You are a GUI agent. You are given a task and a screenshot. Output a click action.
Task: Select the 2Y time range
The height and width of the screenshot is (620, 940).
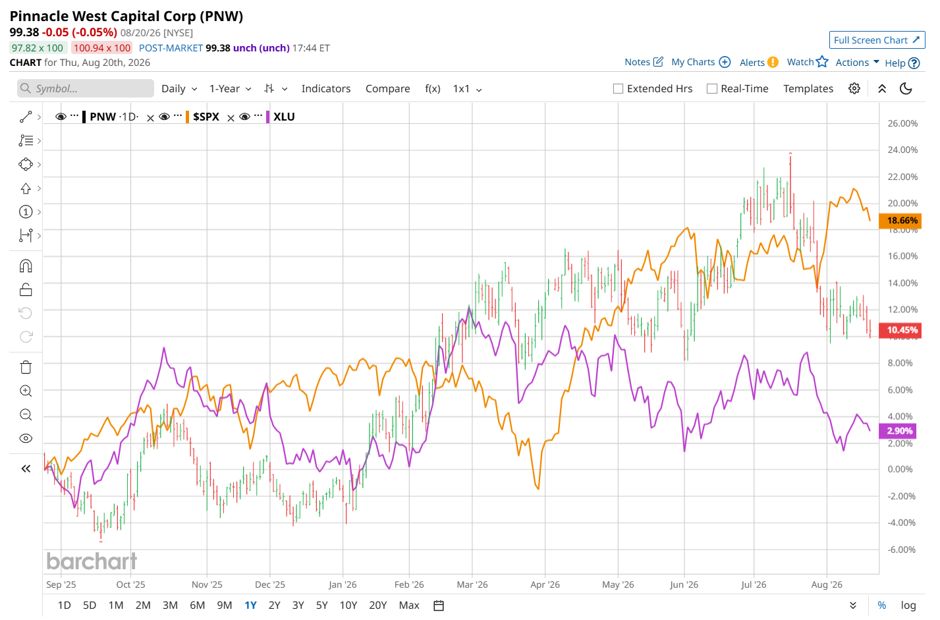click(x=274, y=606)
